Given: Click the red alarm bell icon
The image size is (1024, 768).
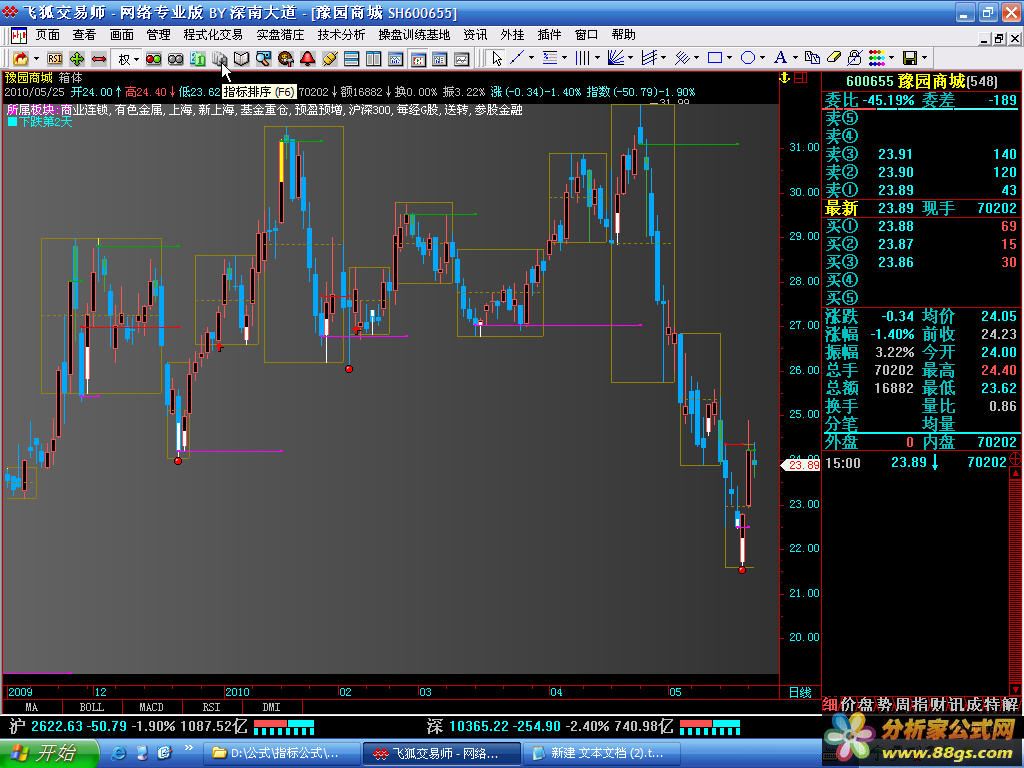Looking at the screenshot, I should (307, 59).
